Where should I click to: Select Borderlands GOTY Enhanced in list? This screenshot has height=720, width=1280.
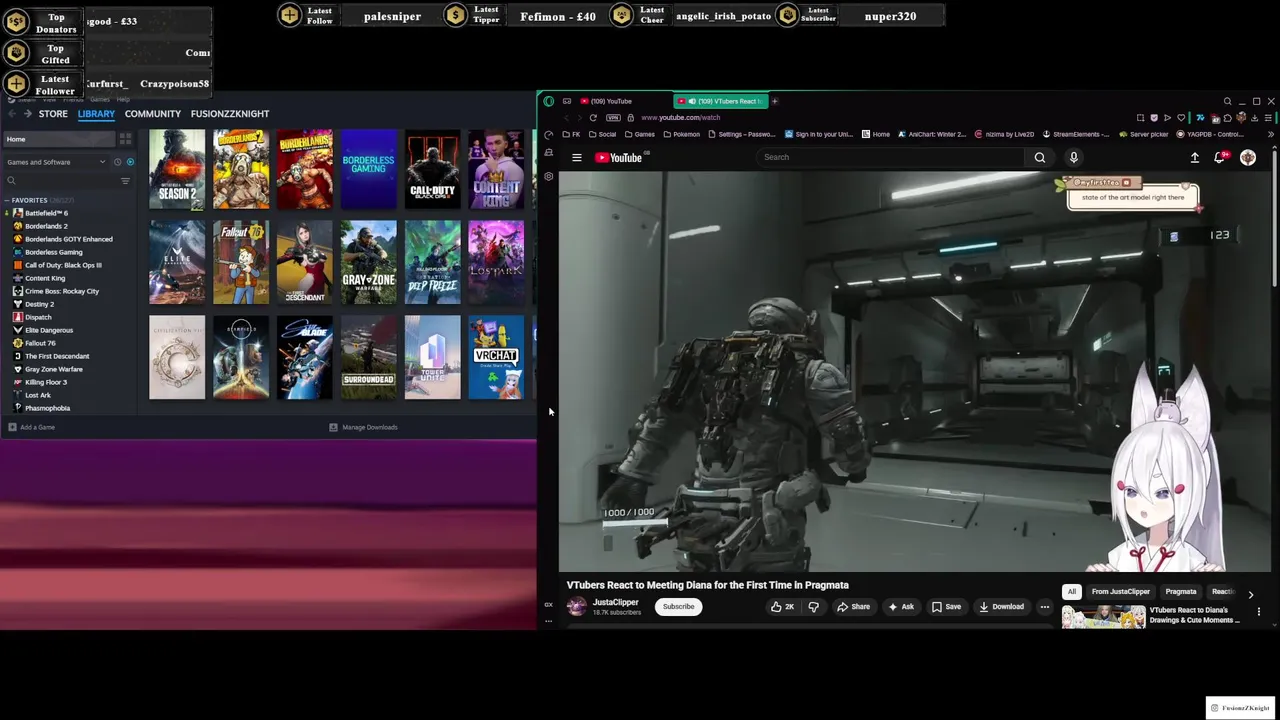tap(68, 239)
